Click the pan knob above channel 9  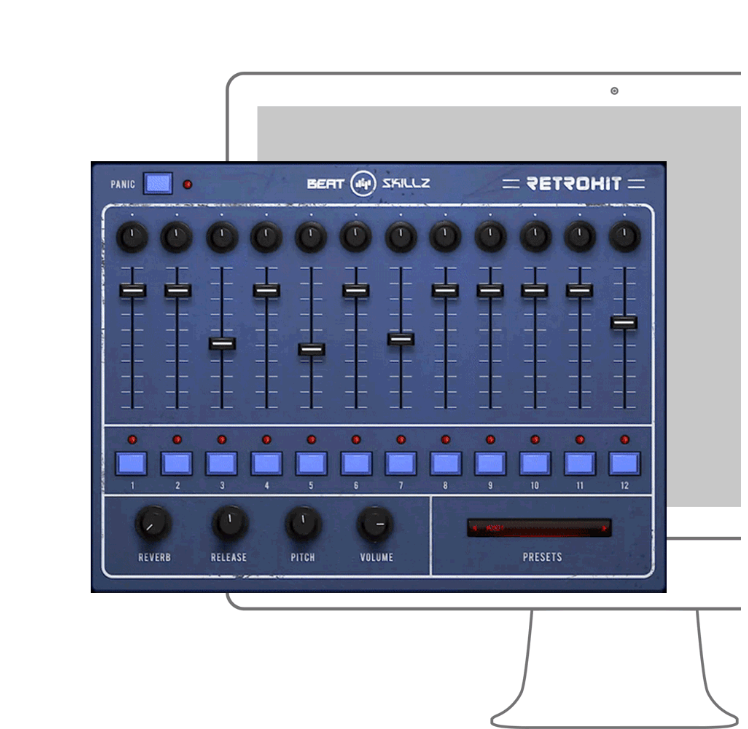click(490, 236)
